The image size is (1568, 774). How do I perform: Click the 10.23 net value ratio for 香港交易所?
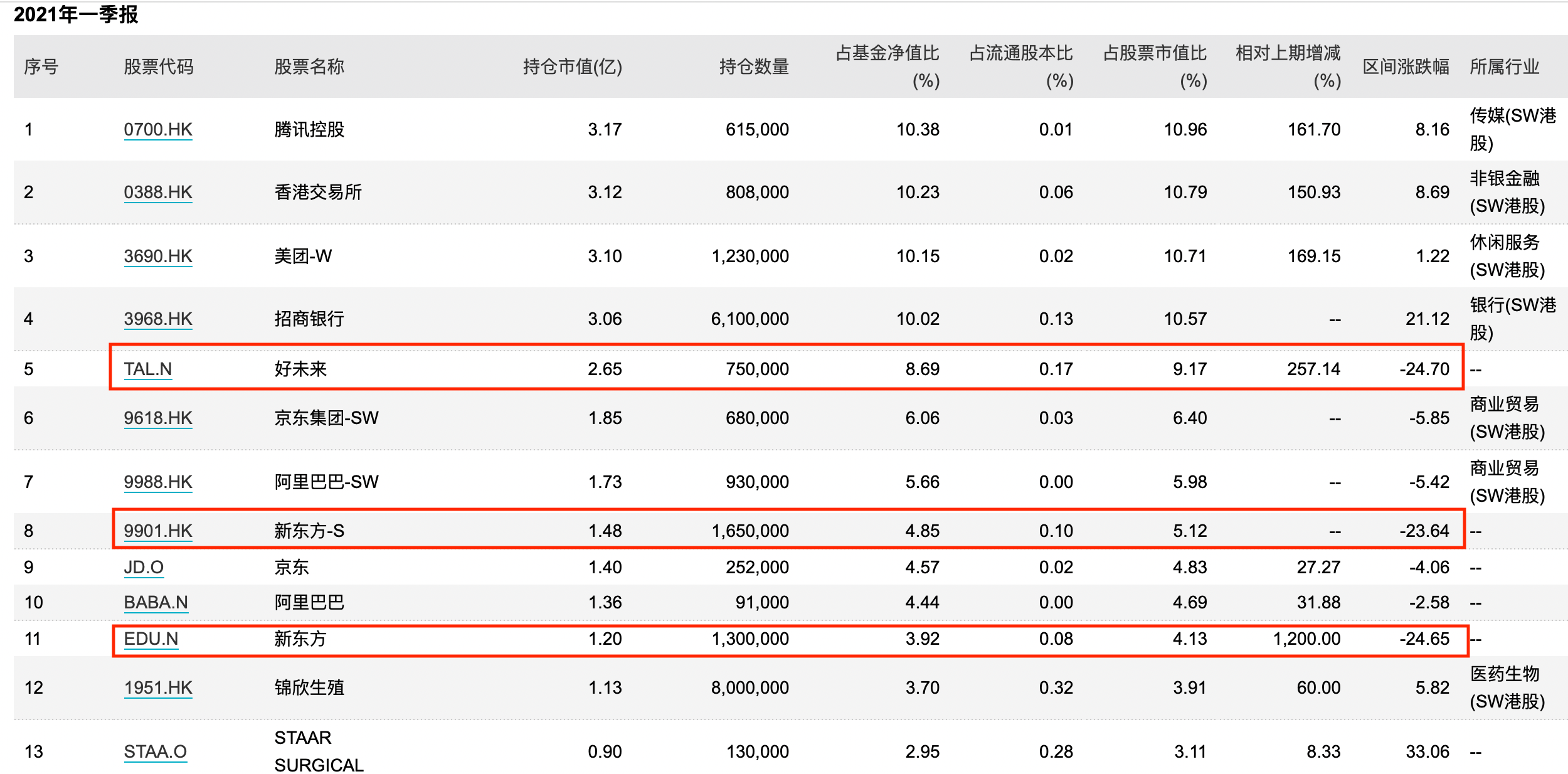(918, 193)
